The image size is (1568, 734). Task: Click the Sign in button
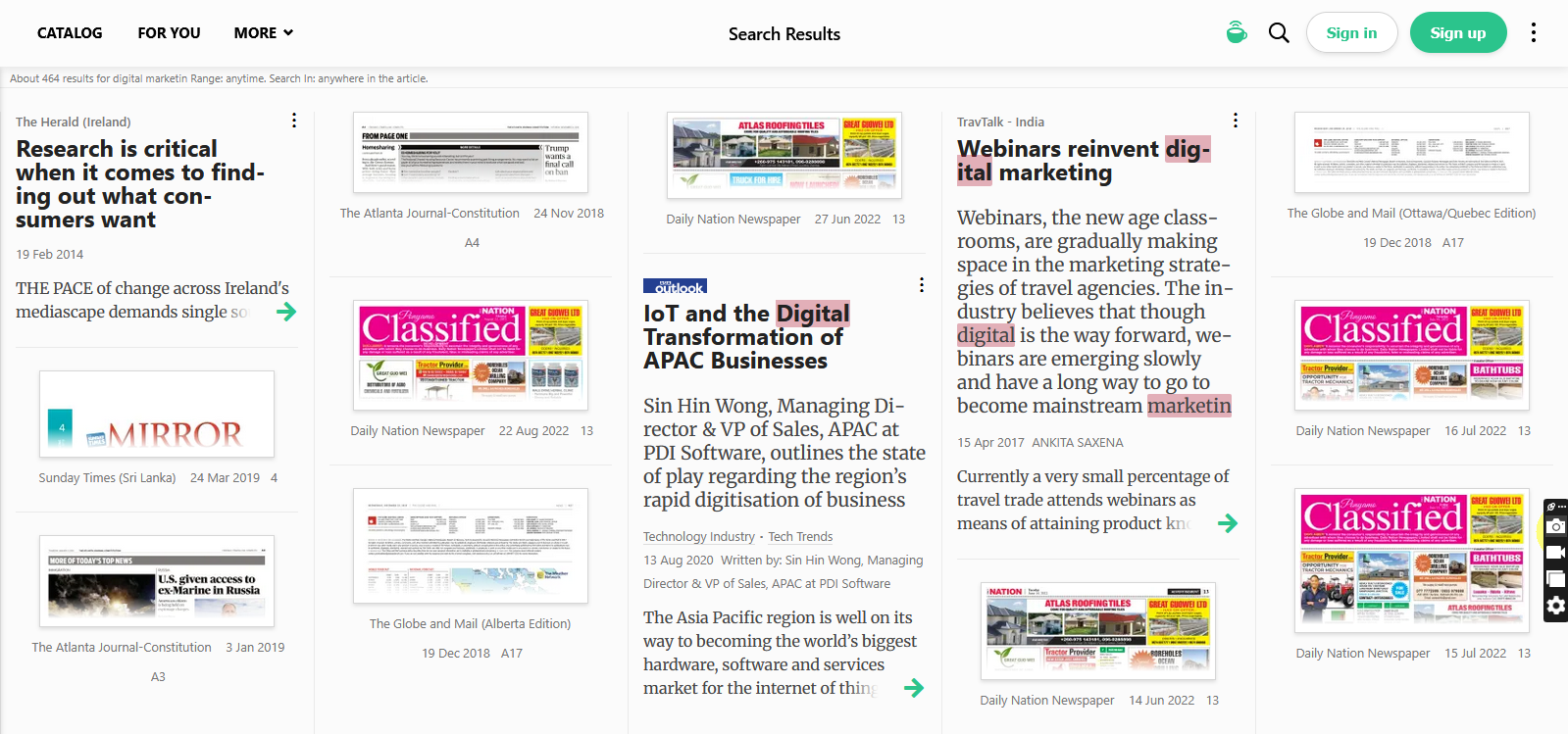point(1351,33)
